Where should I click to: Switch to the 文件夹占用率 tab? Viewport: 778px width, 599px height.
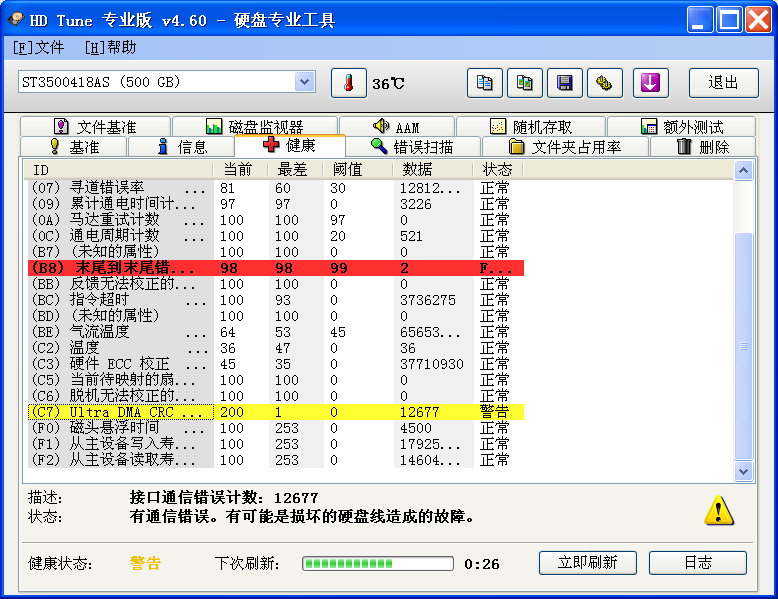click(565, 147)
